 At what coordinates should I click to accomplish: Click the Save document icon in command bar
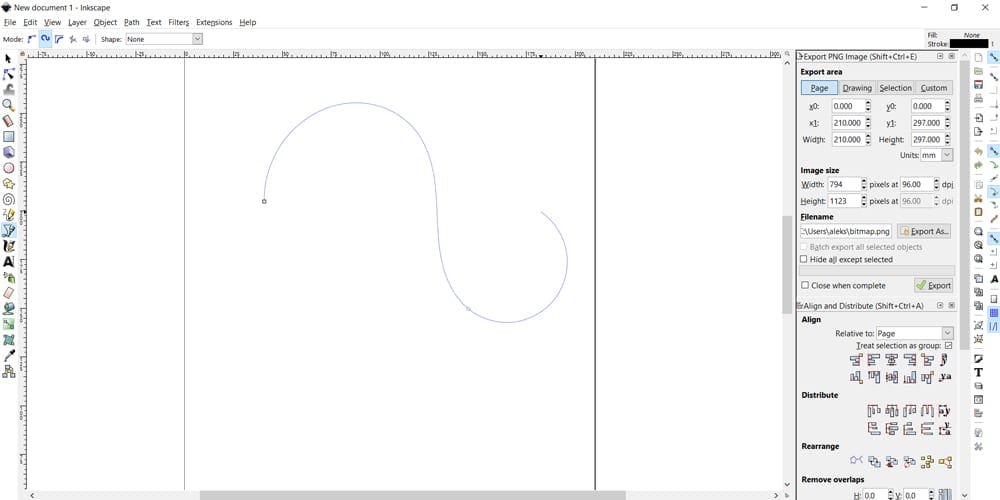click(x=978, y=84)
